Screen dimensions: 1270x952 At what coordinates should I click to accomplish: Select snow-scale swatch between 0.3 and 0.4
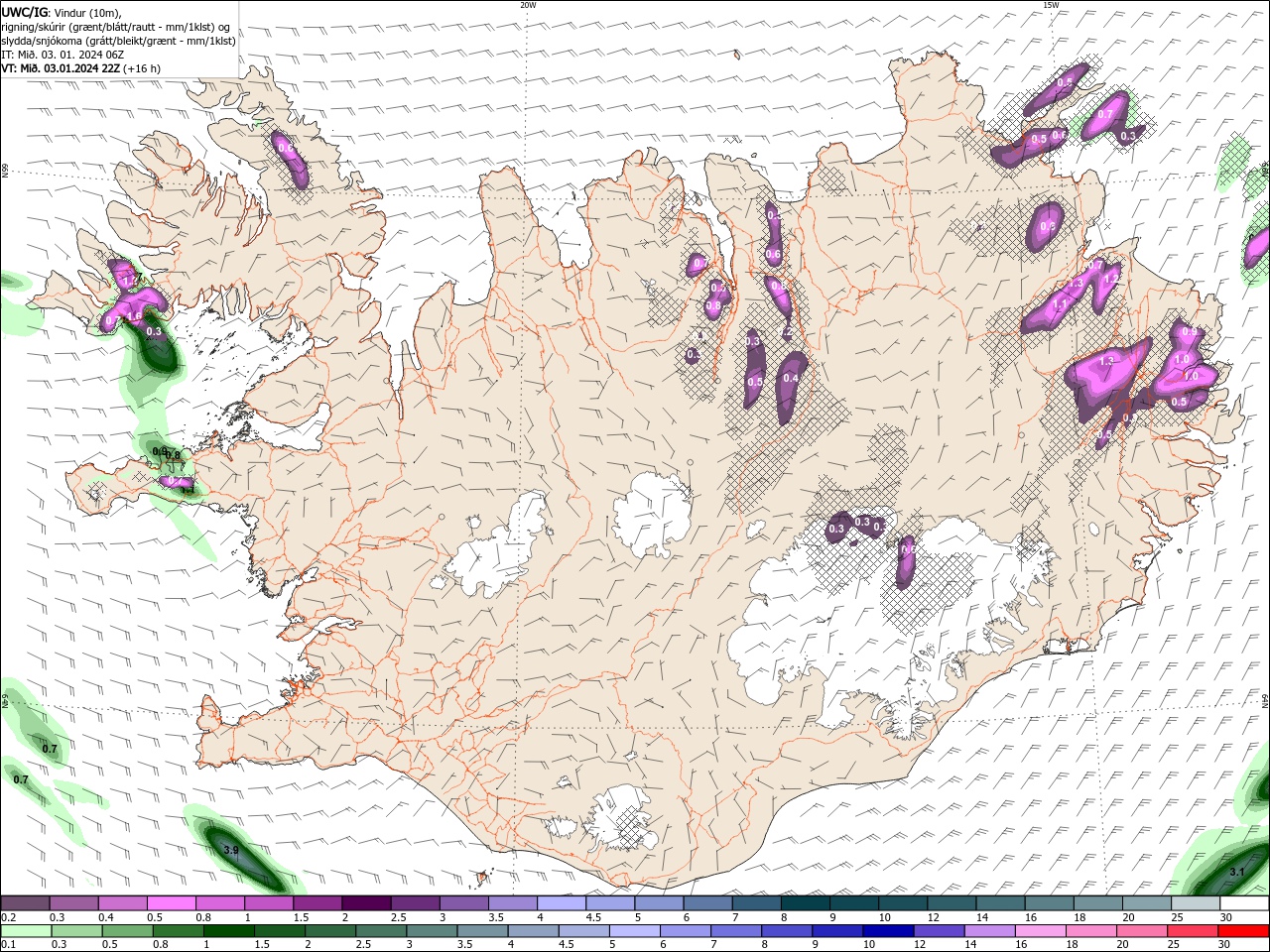(x=73, y=903)
